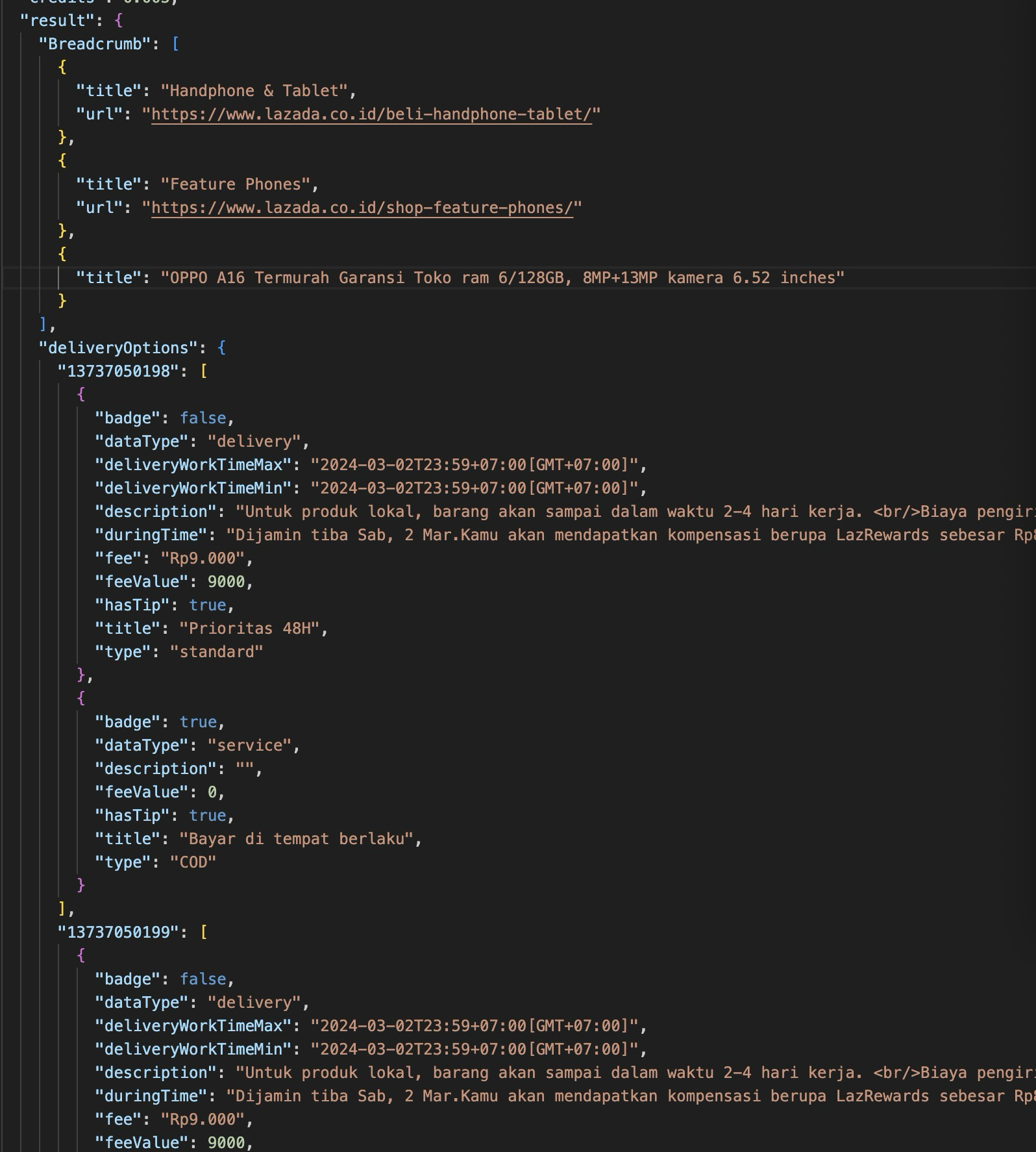Click badge false under 13737050199

(x=203, y=979)
